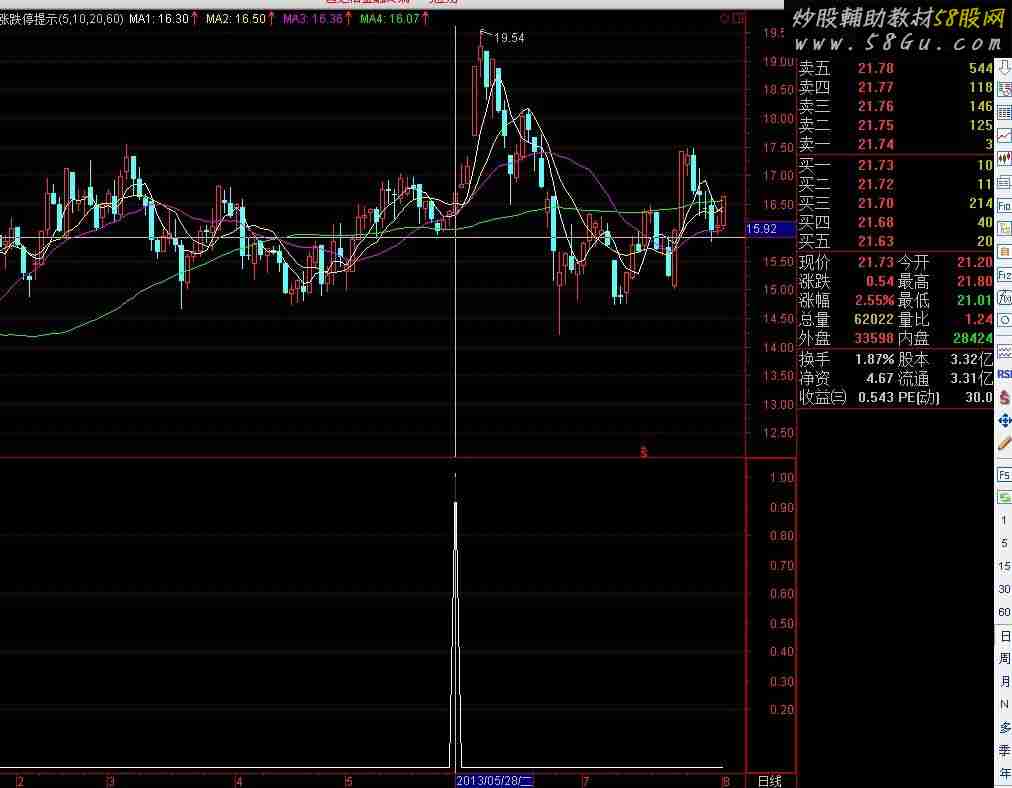Click the 买二 price 21.72
The image size is (1012, 788).
(x=876, y=185)
